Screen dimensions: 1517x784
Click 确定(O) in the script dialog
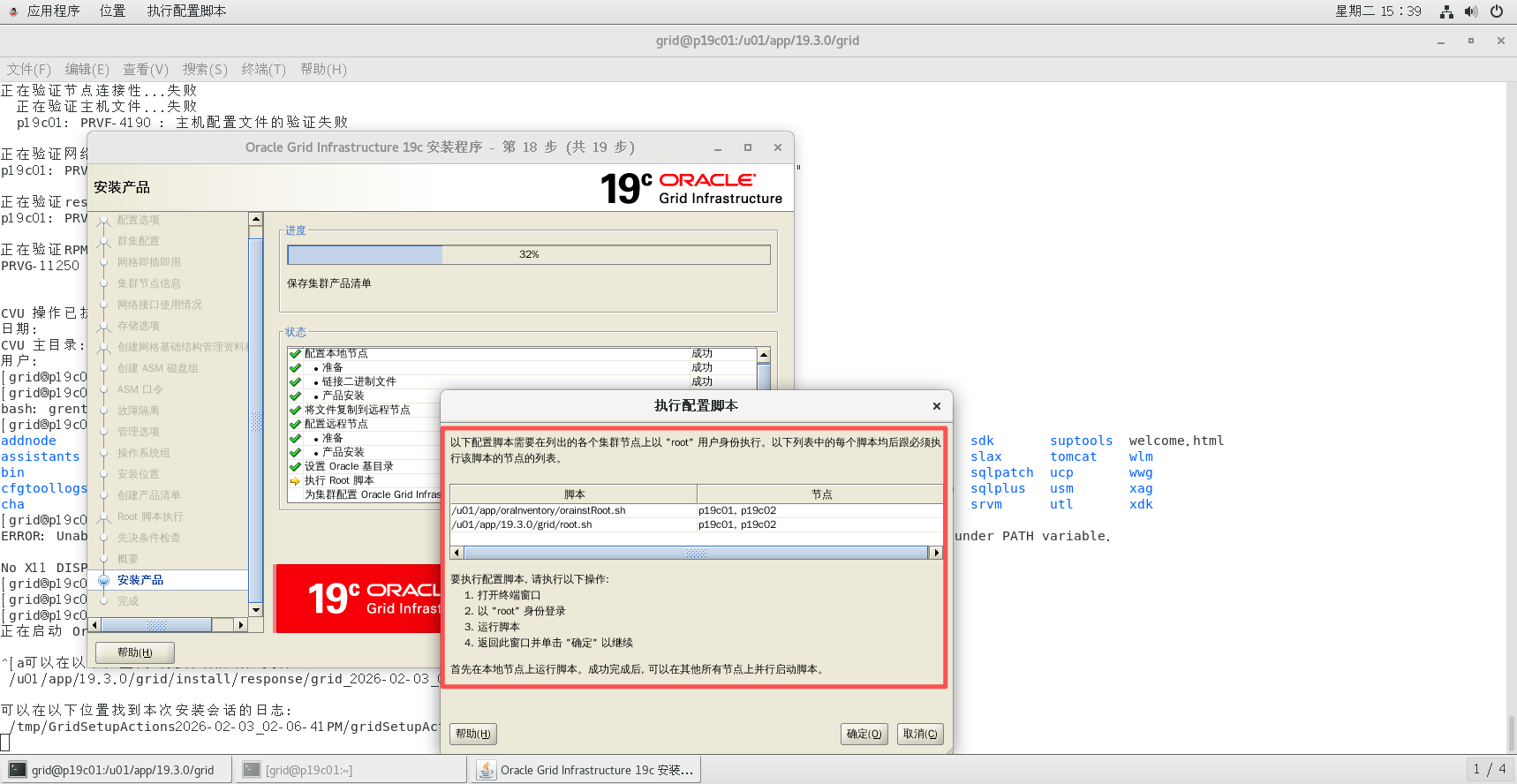point(864,734)
